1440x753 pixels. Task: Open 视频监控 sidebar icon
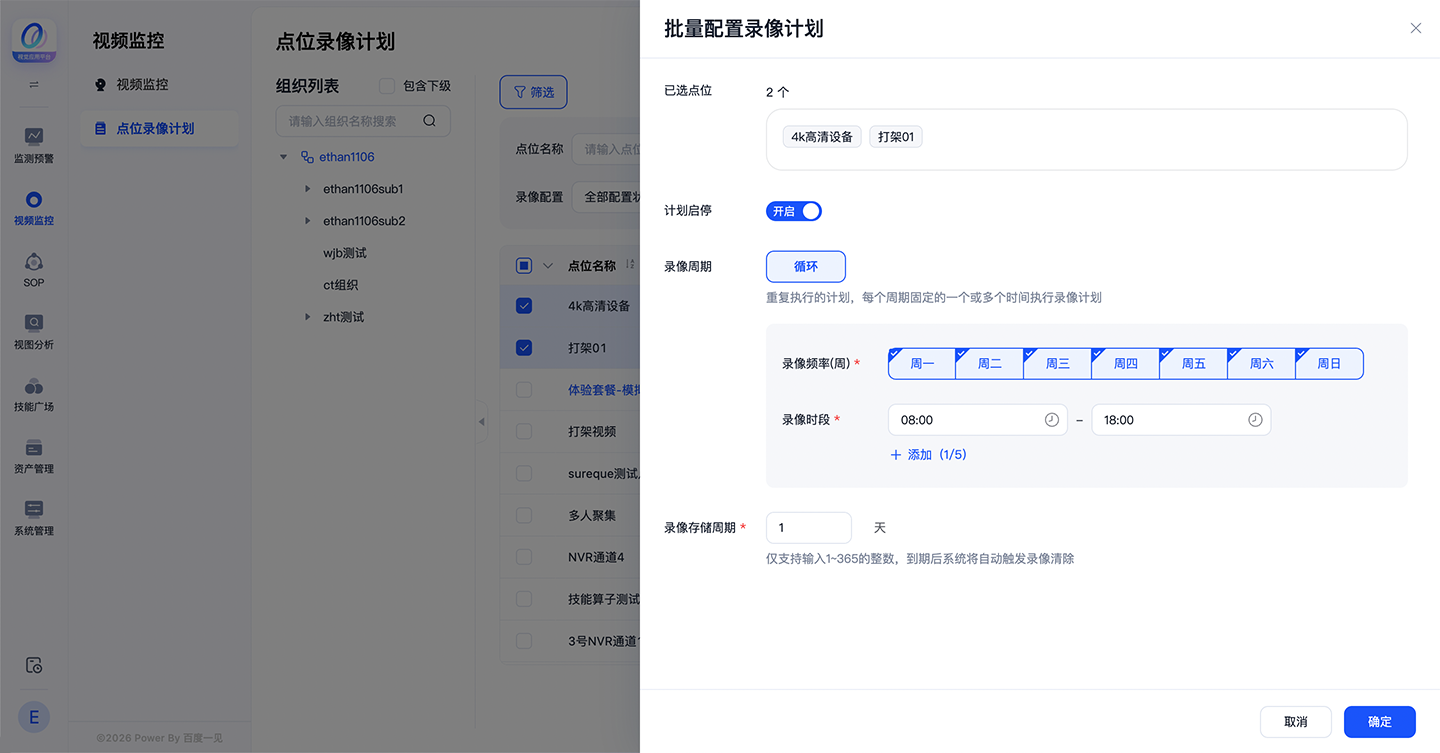34,207
